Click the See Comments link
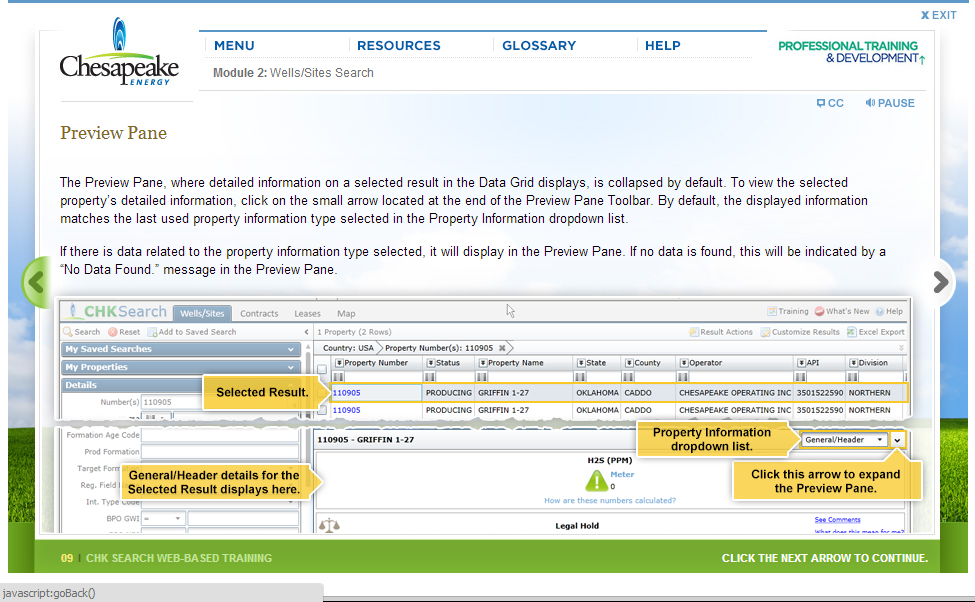Screen dimensions: 975x602 pyautogui.click(x=838, y=520)
